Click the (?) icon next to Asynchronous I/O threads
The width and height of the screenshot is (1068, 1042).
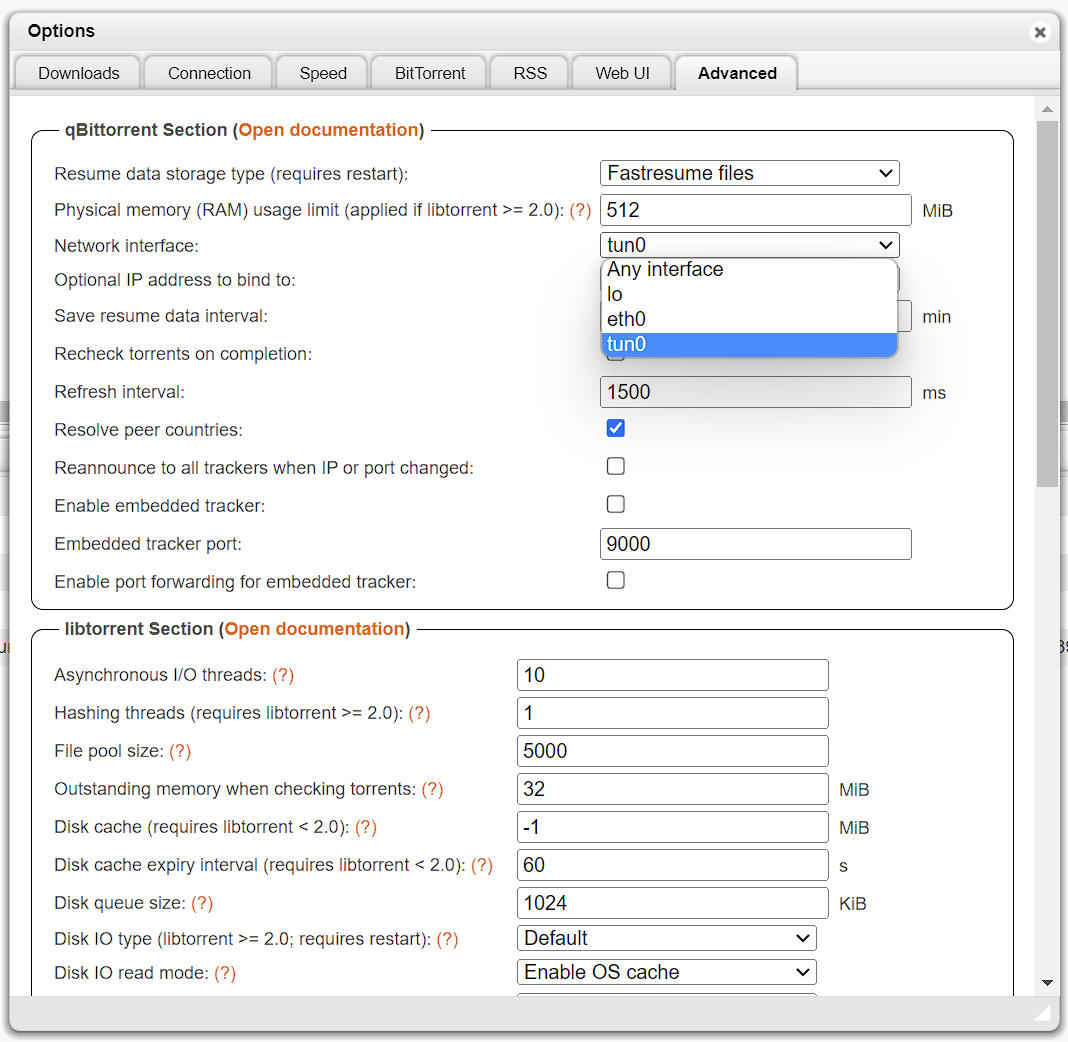point(284,676)
